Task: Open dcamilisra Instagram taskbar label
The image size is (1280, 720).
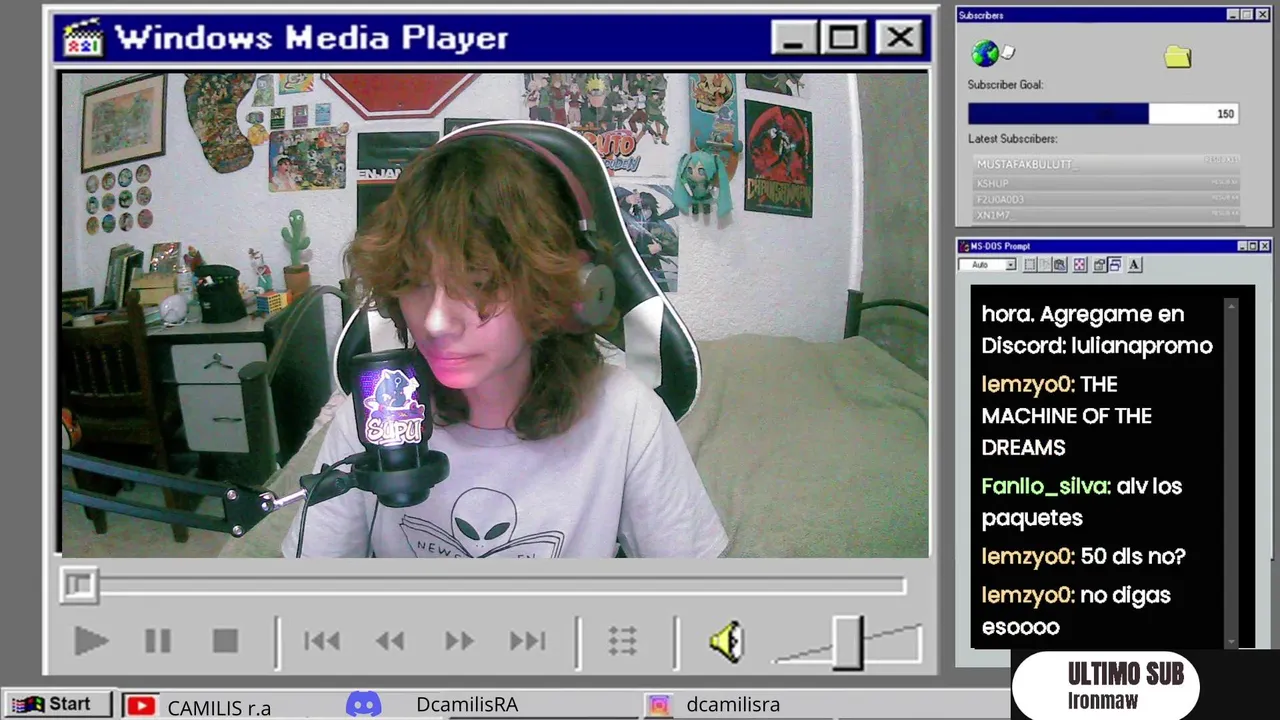Action: (x=733, y=705)
